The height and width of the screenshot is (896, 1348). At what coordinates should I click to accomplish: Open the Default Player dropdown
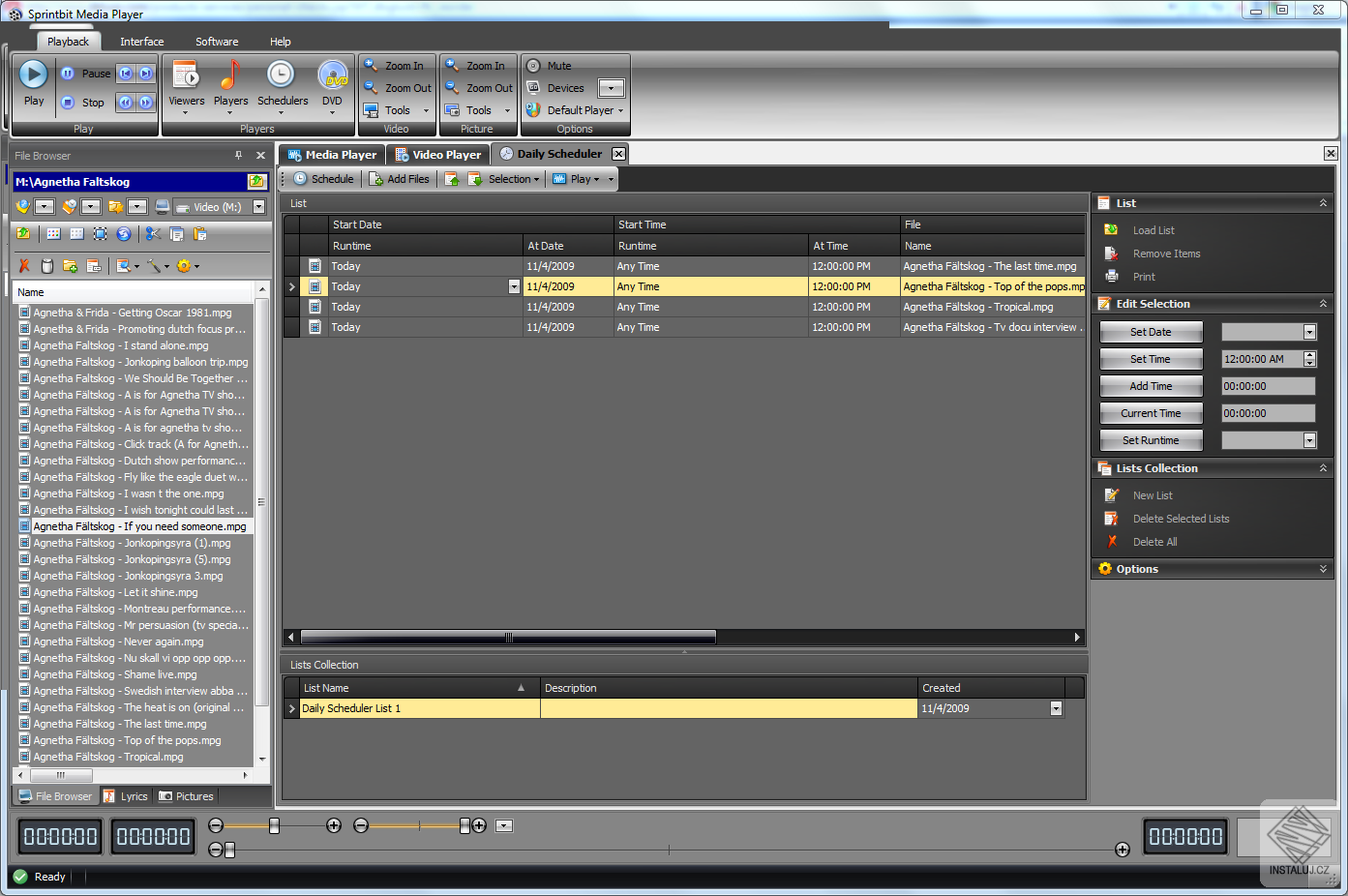click(x=576, y=109)
